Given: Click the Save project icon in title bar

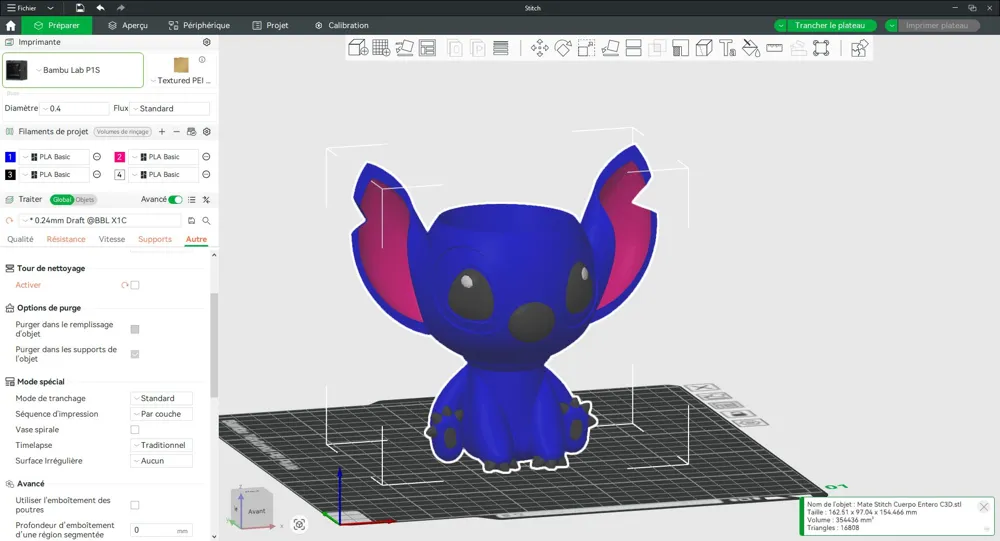Looking at the screenshot, I should 80,8.
